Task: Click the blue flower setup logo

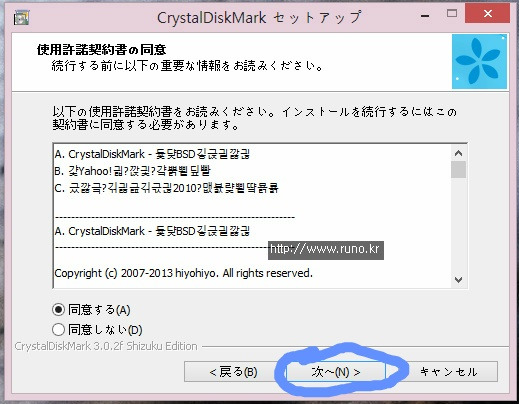Action: pyautogui.click(x=479, y=62)
